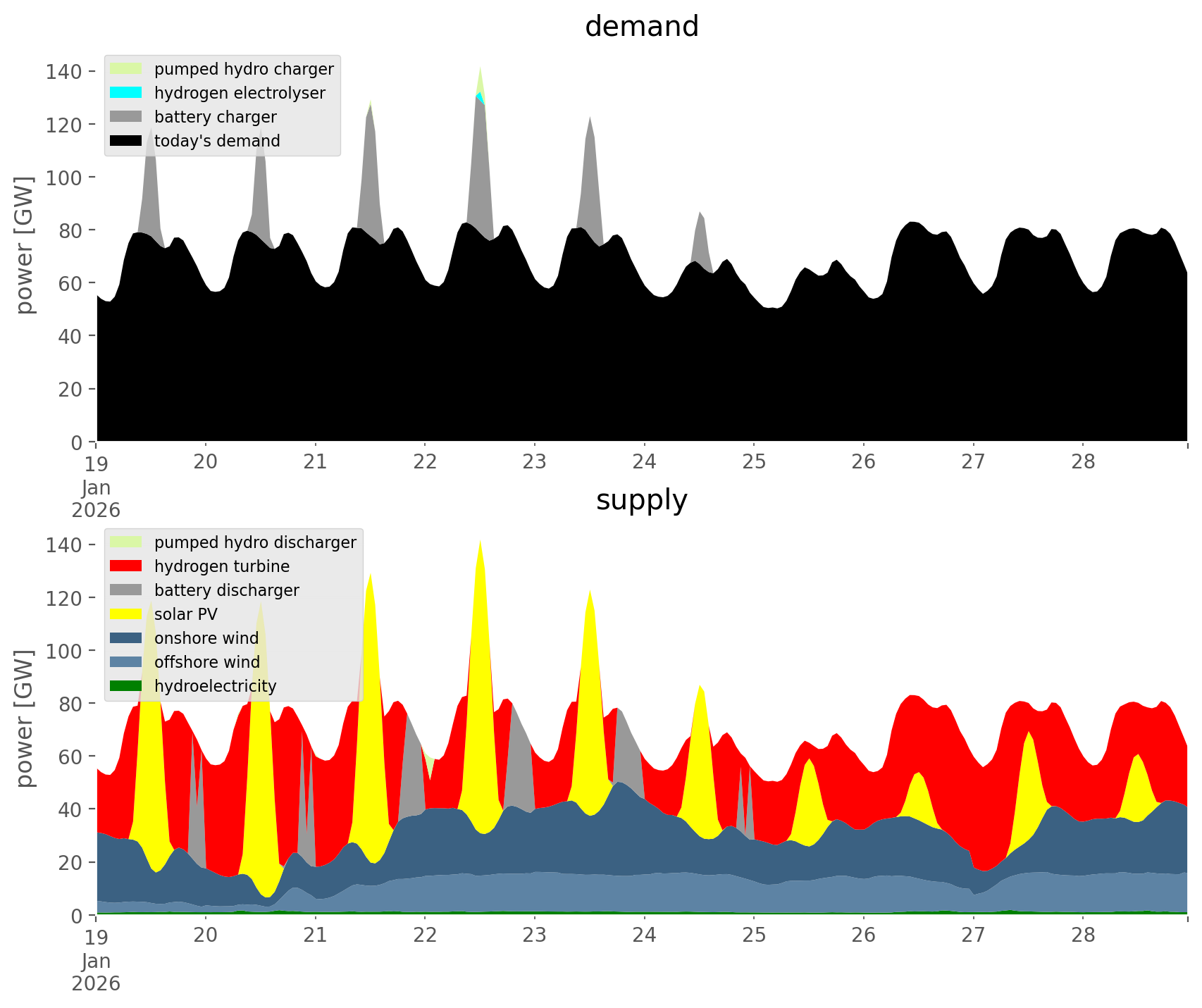Click the 60 tick label on supply y-axis
1202x1008 pixels.
pyautogui.click(x=69, y=757)
